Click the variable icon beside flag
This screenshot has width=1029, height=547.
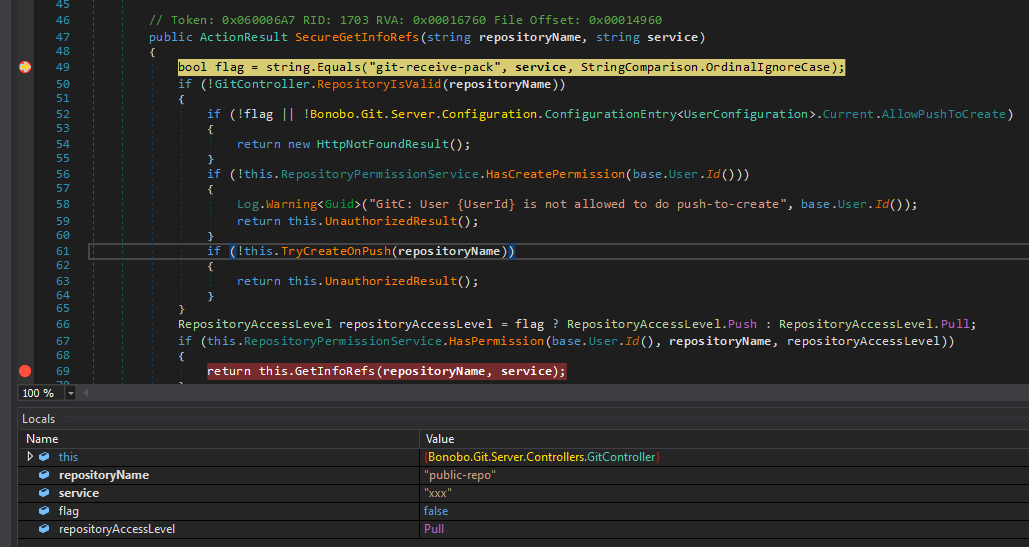45,511
